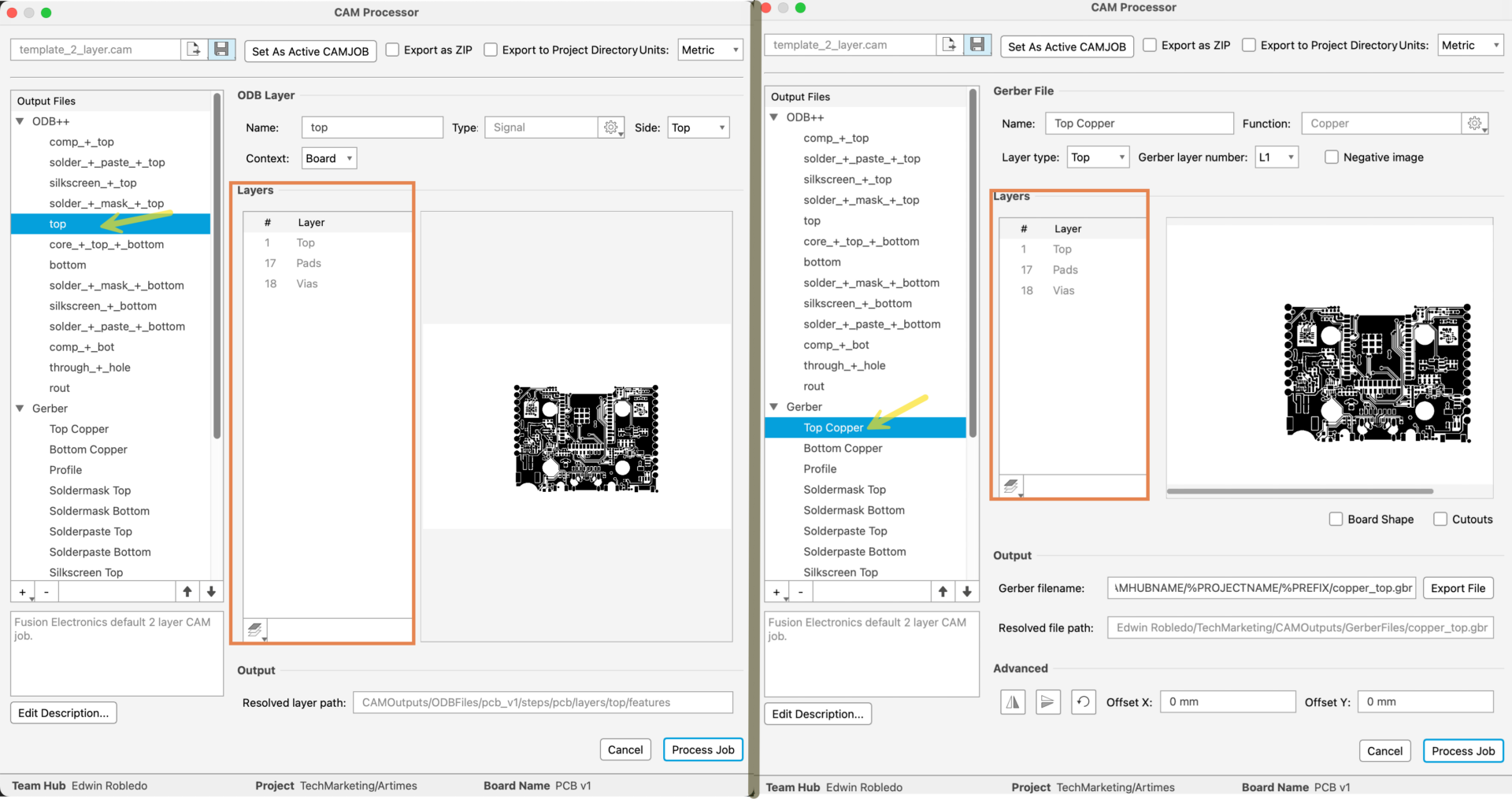Viewport: 1512px width, 799px height.
Task: Collapse the ODB++ tree section
Action: click(x=19, y=120)
